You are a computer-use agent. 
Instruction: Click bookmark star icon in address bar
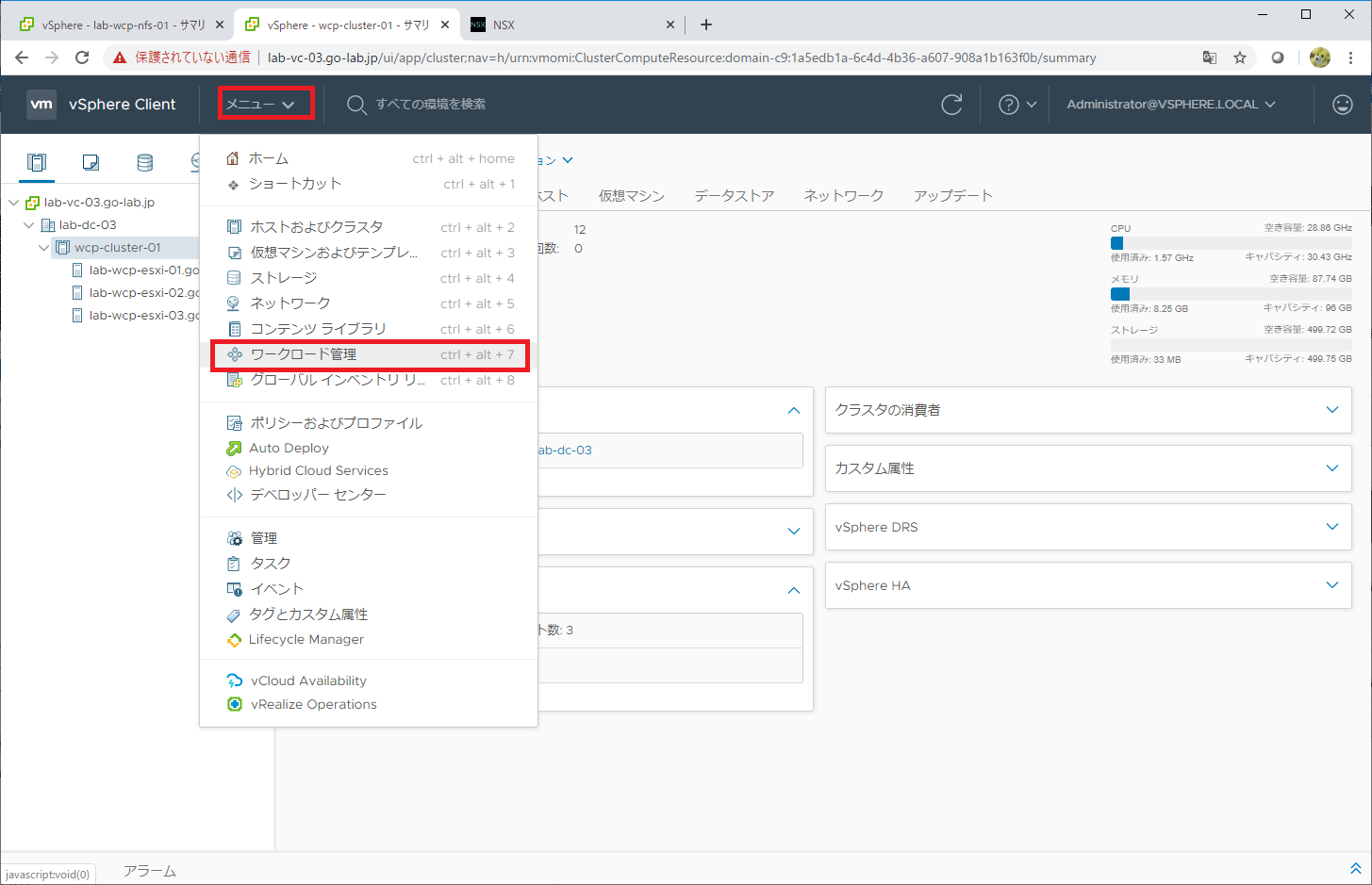(1240, 57)
